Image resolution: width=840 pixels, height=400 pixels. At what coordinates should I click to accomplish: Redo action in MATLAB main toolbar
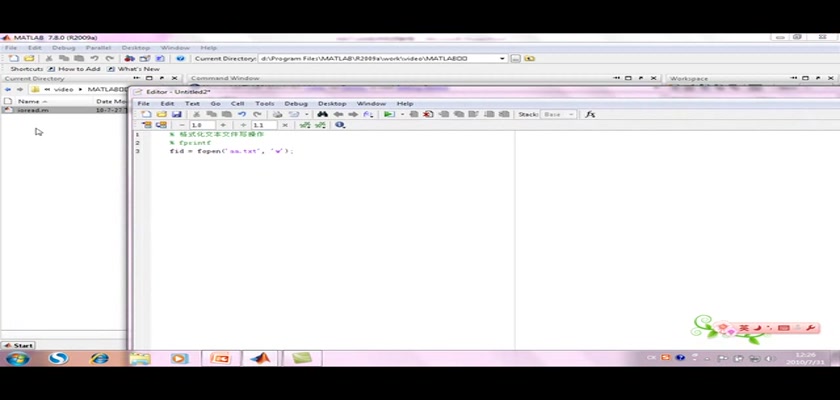pos(109,58)
